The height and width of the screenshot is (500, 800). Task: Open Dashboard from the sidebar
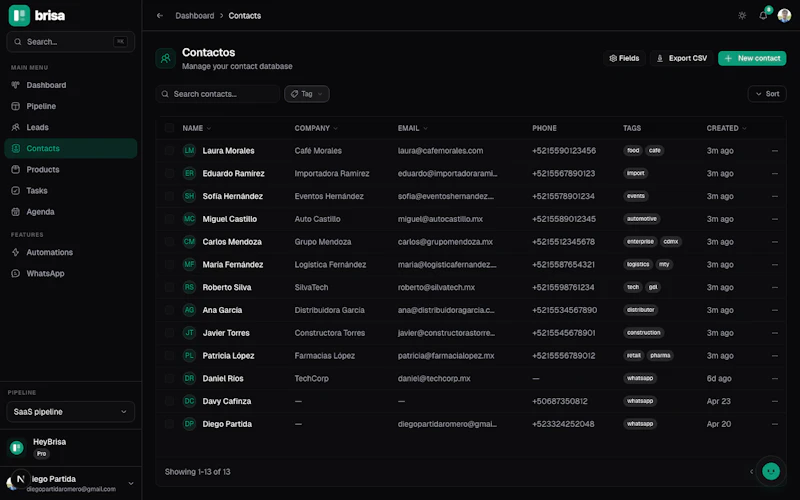click(x=70, y=85)
